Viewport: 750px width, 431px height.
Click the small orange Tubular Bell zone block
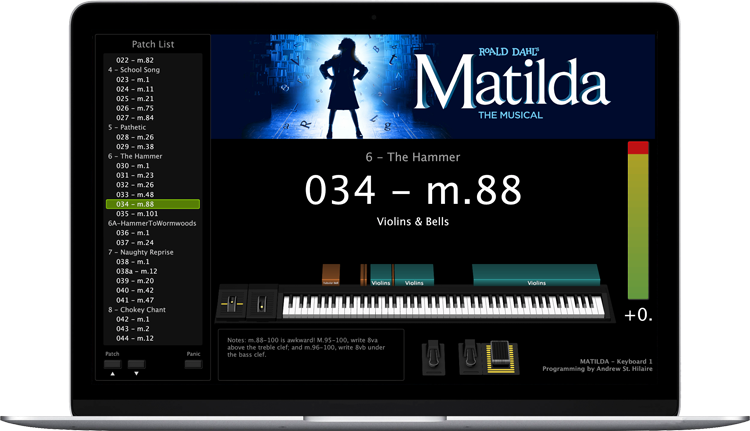coord(331,275)
